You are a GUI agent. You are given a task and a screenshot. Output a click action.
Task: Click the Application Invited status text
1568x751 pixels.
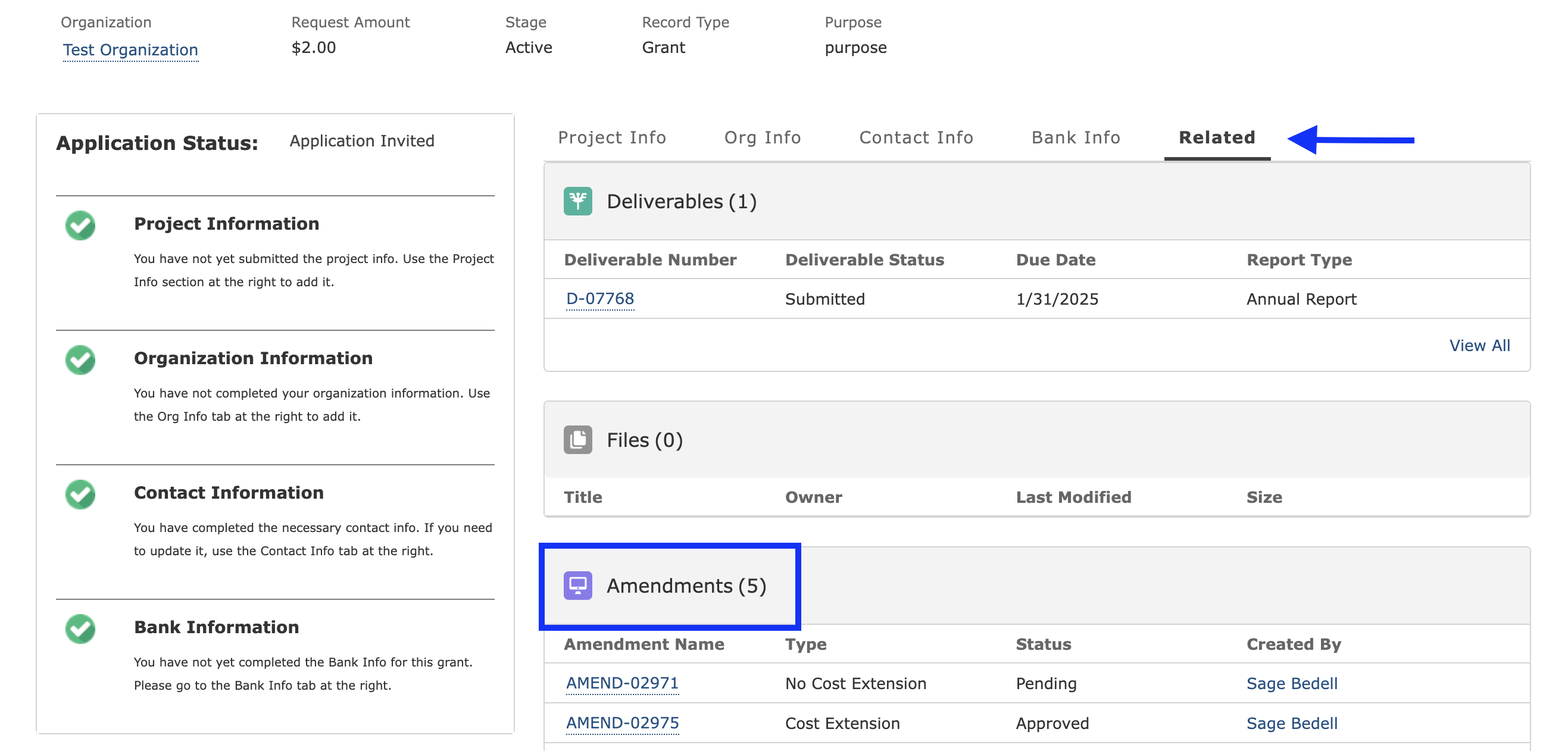coord(361,141)
